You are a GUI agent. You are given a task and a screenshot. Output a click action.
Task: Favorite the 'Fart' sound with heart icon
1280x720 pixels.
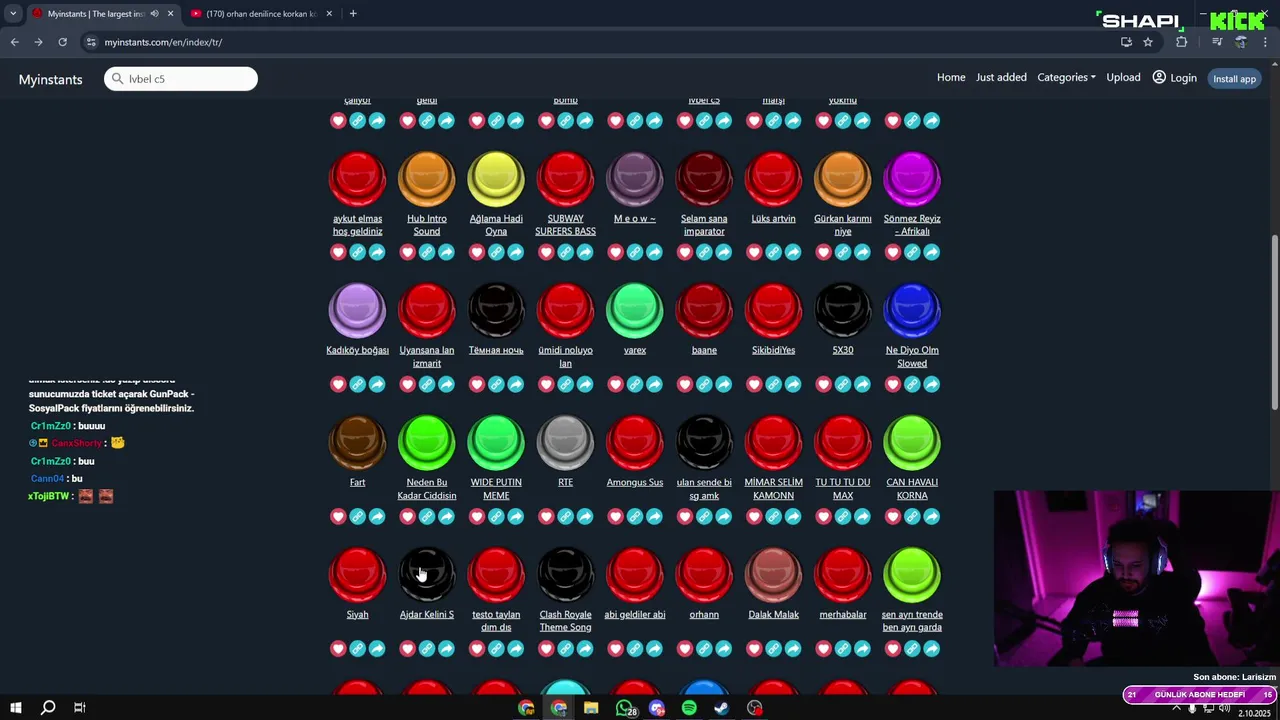pos(338,516)
